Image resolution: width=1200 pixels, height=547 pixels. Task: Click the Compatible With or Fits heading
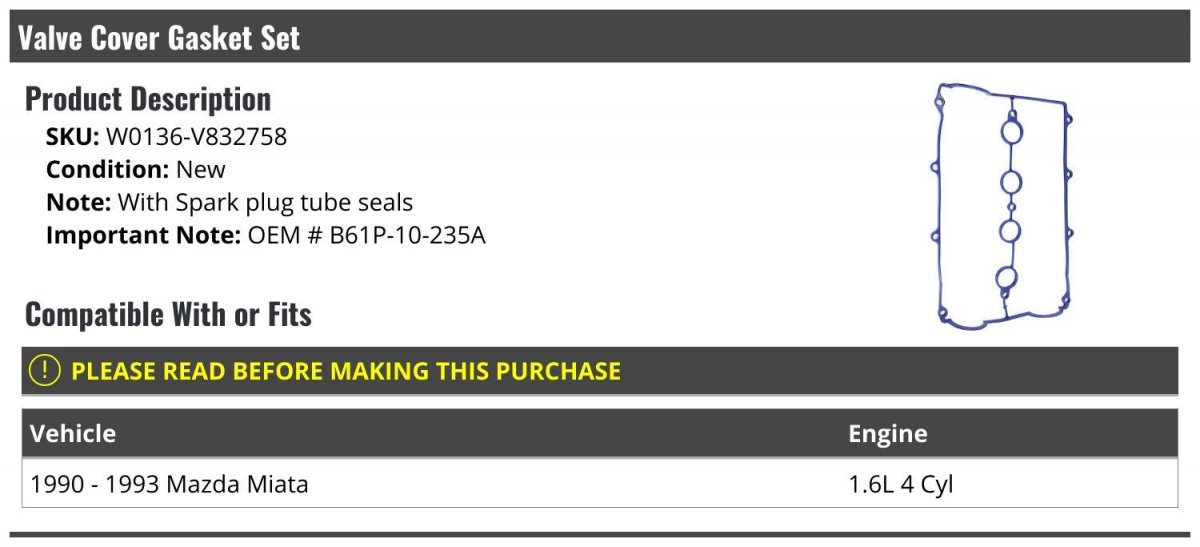click(168, 315)
